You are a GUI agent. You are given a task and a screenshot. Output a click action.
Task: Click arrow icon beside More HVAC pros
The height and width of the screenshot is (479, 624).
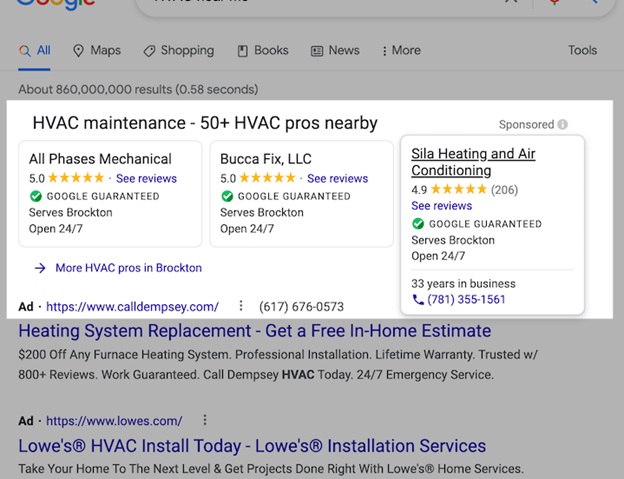click(40, 268)
